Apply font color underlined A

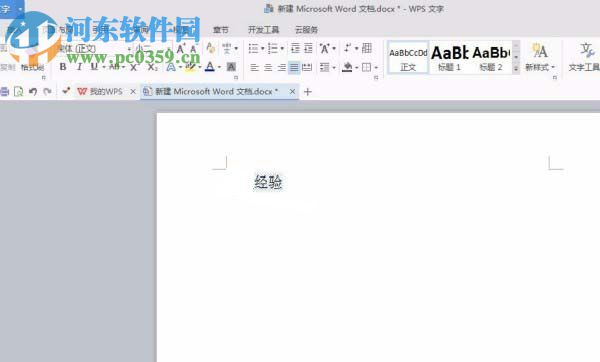pos(209,67)
